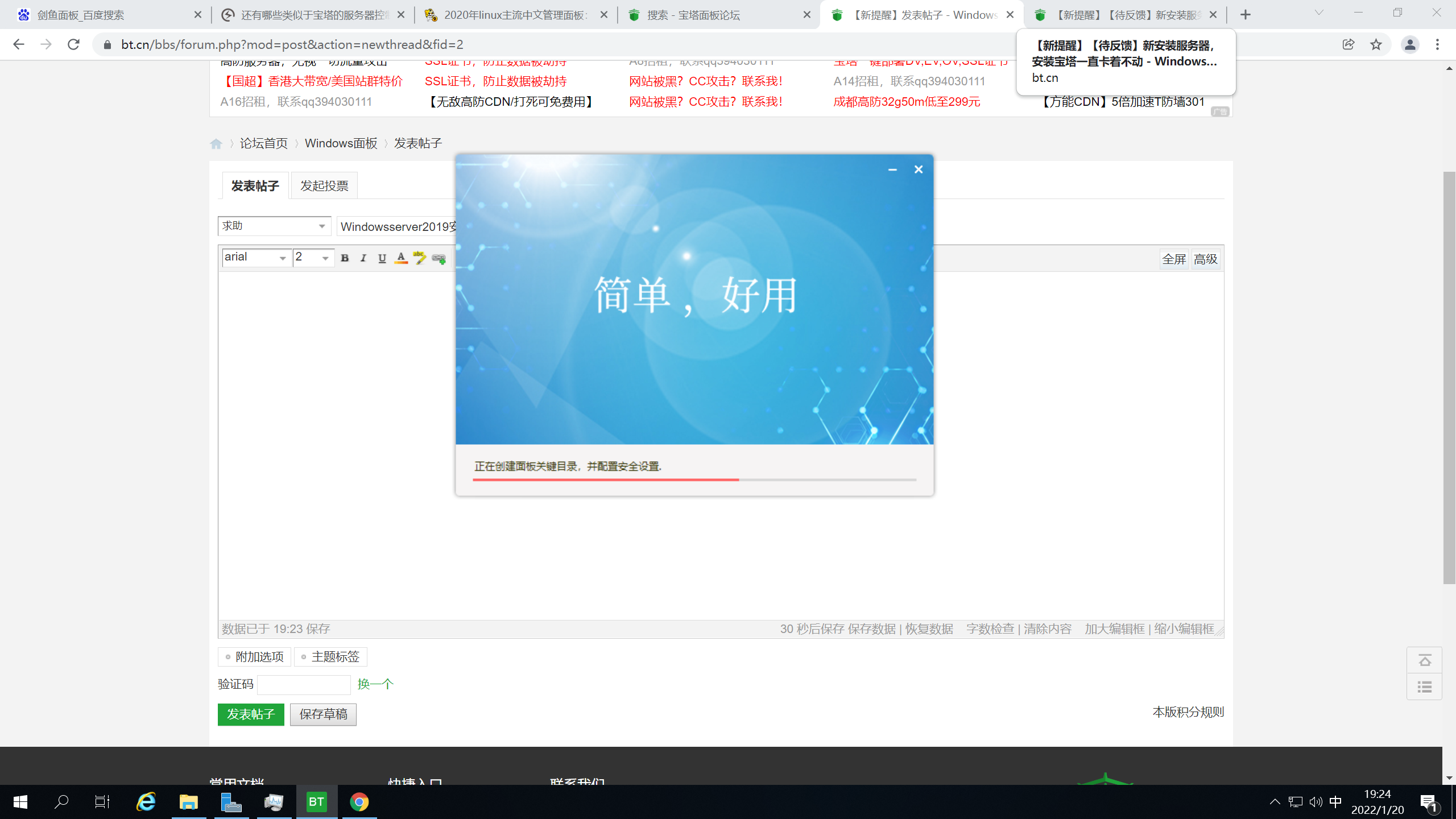1456x819 pixels.
Task: Open the arial font family dropdown
Action: (257, 258)
